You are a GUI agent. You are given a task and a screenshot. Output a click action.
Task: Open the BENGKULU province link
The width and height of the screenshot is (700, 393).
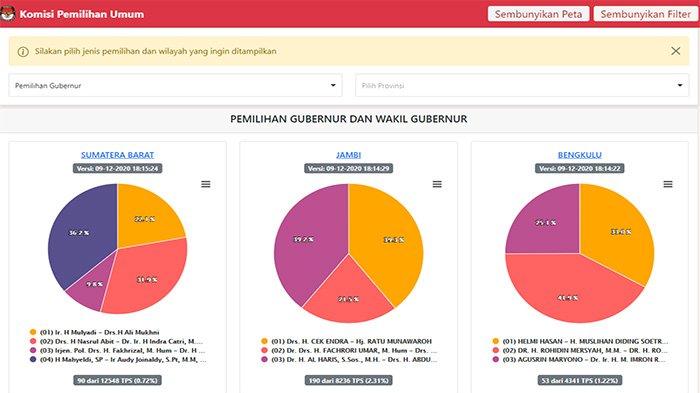point(579,155)
